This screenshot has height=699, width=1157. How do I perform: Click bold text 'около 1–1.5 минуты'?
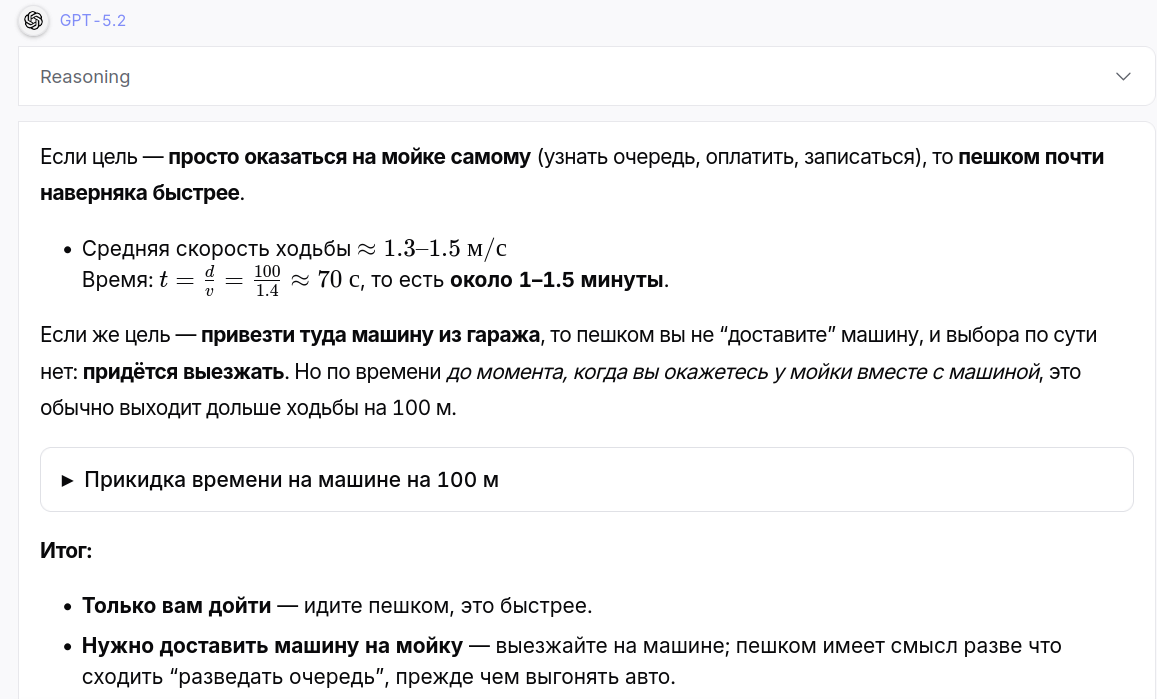click(556, 281)
